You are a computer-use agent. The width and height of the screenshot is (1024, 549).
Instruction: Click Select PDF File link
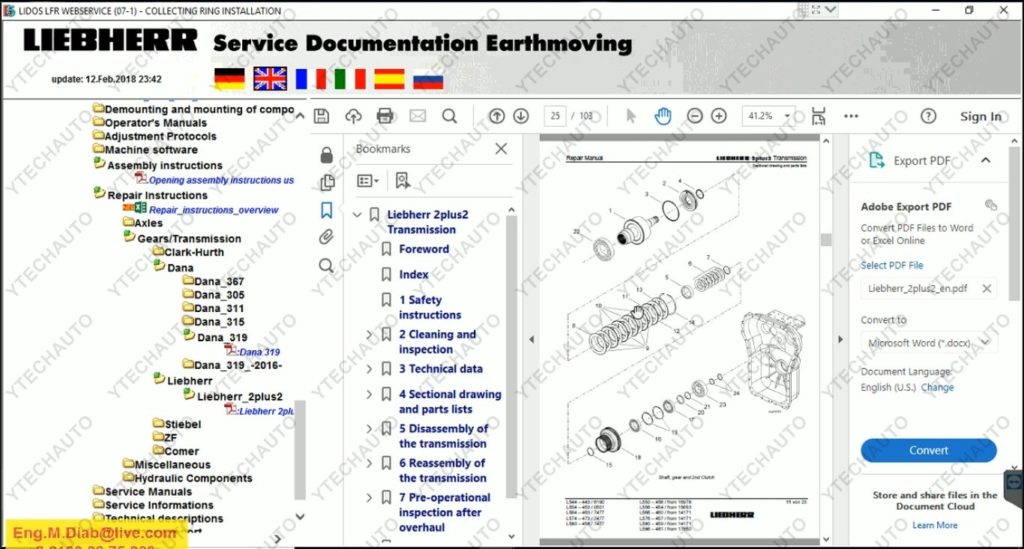point(891,265)
